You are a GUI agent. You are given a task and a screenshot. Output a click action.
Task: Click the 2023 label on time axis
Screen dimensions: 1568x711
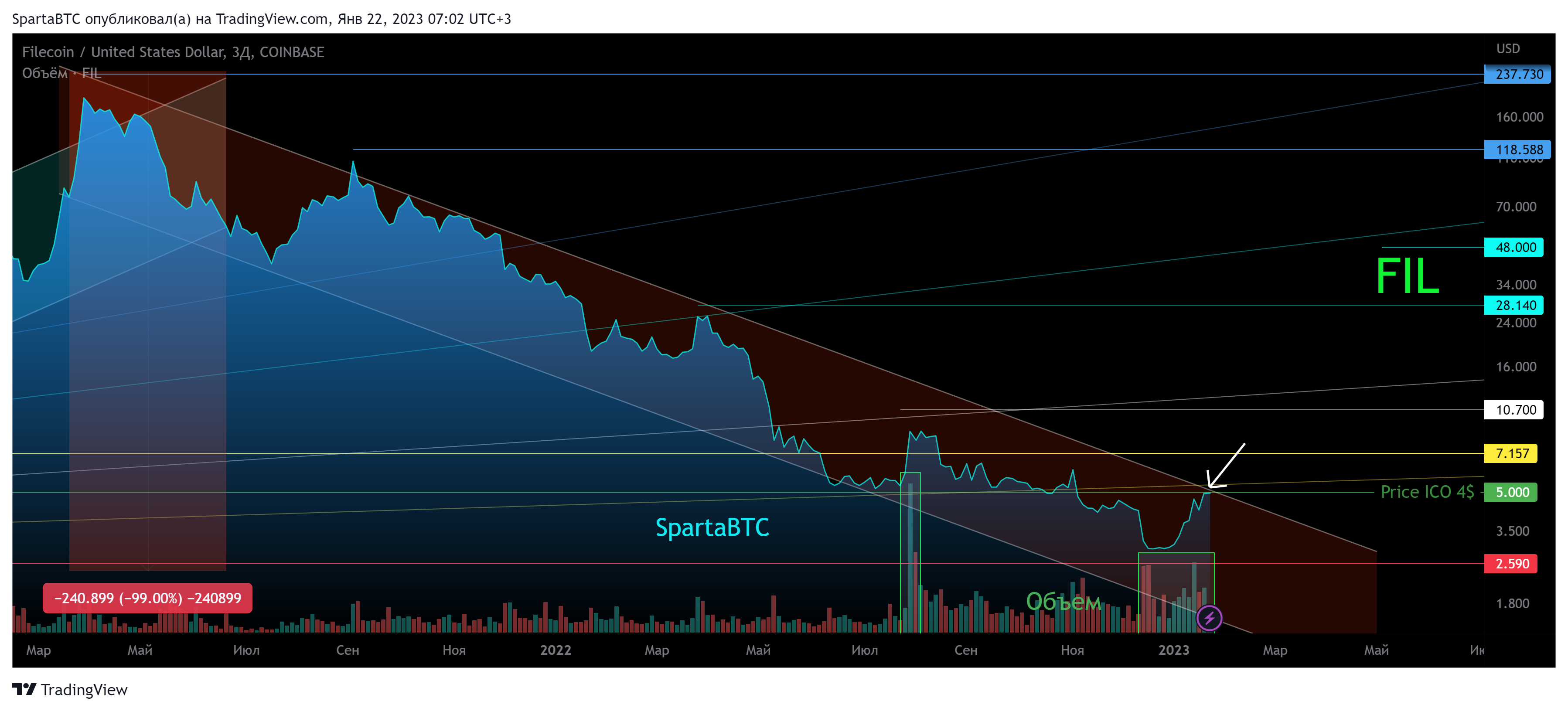click(x=1173, y=650)
